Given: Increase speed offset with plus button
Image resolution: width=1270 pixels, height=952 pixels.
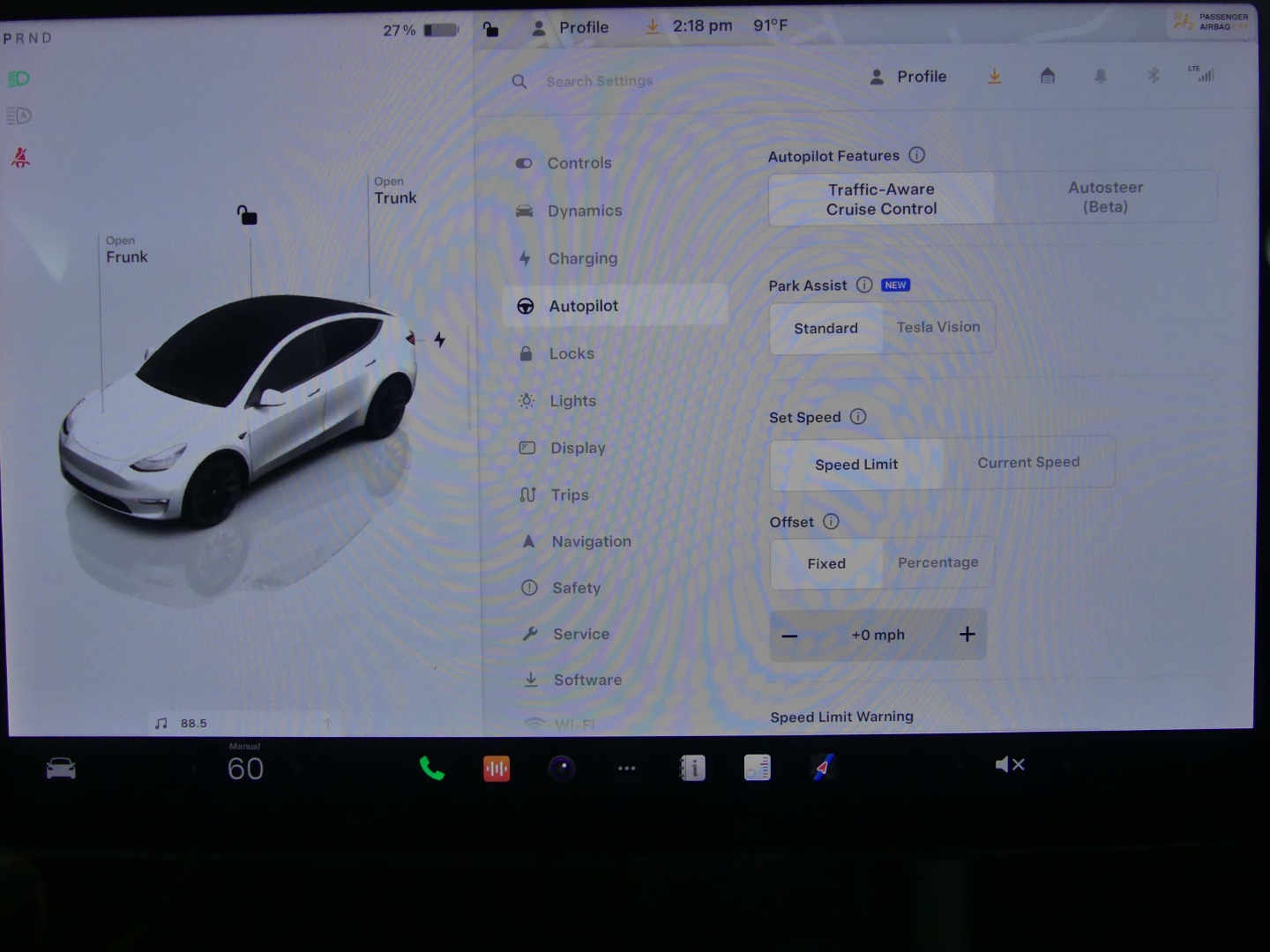Looking at the screenshot, I should point(967,634).
